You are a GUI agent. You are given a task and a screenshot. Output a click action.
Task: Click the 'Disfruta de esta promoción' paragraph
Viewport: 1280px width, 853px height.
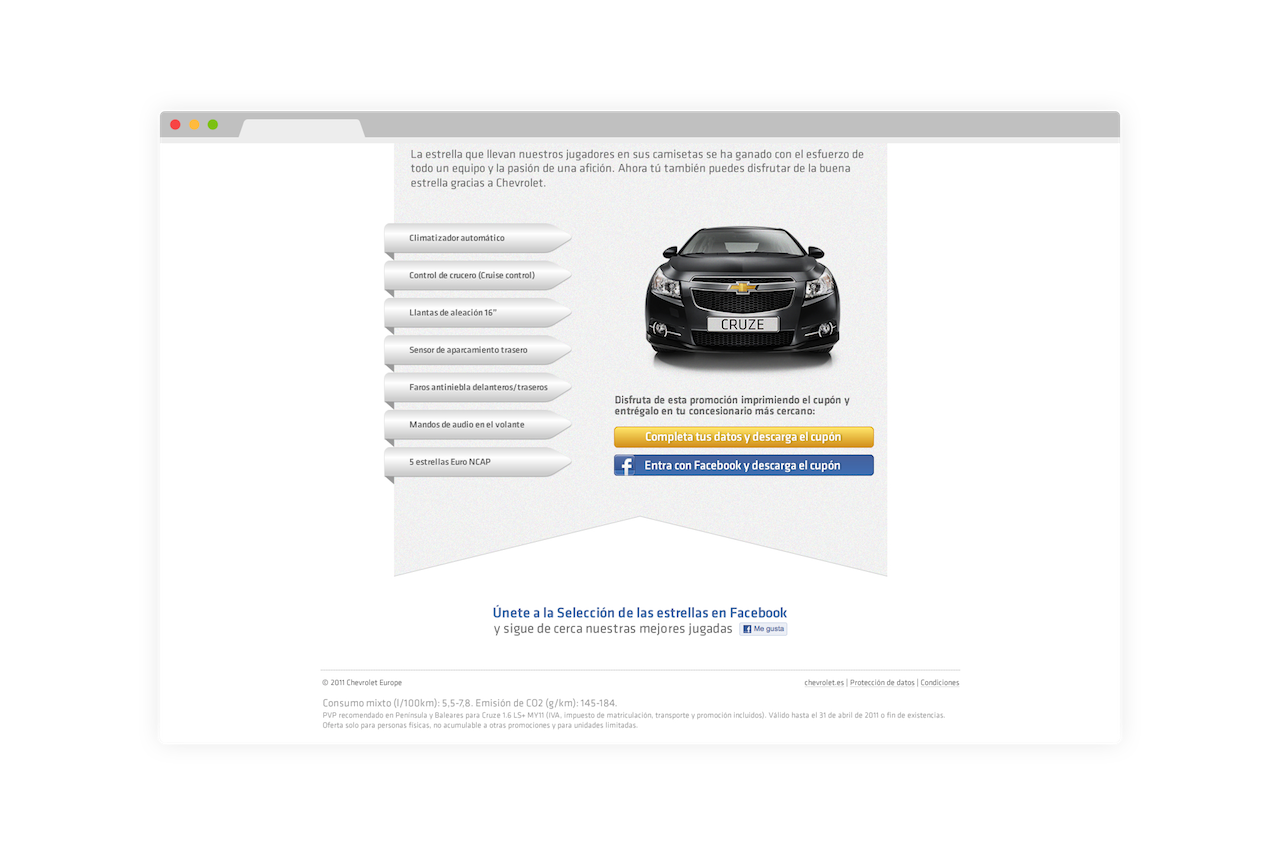pyautogui.click(x=732, y=406)
